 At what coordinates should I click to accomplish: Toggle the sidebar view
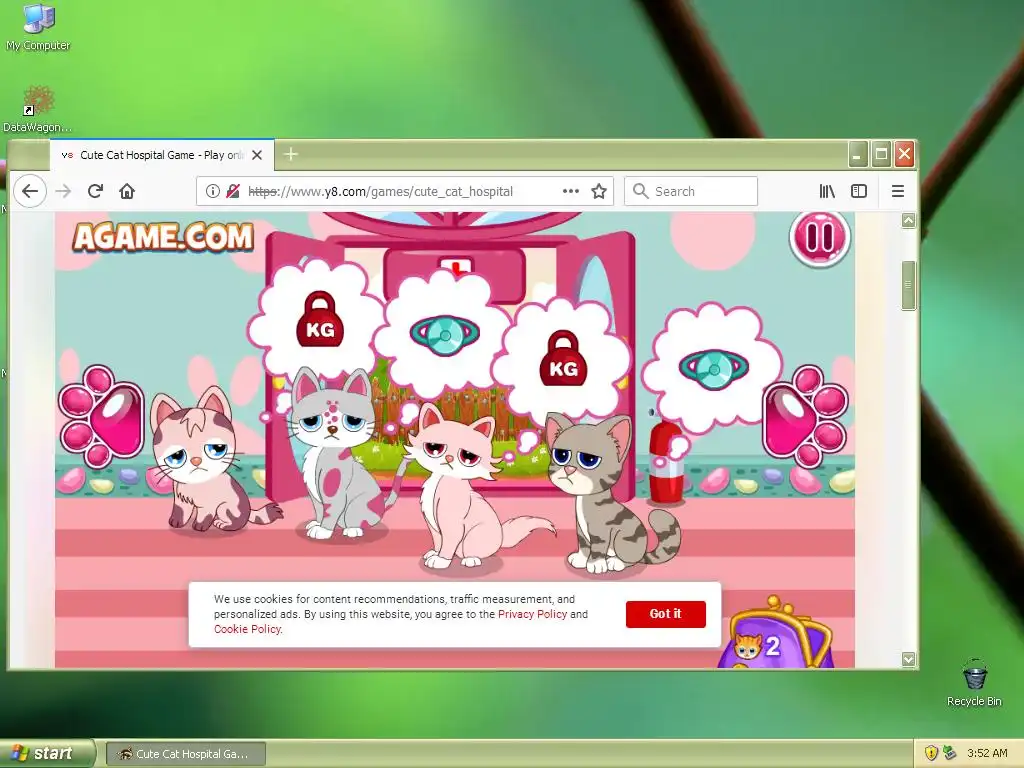[859, 191]
